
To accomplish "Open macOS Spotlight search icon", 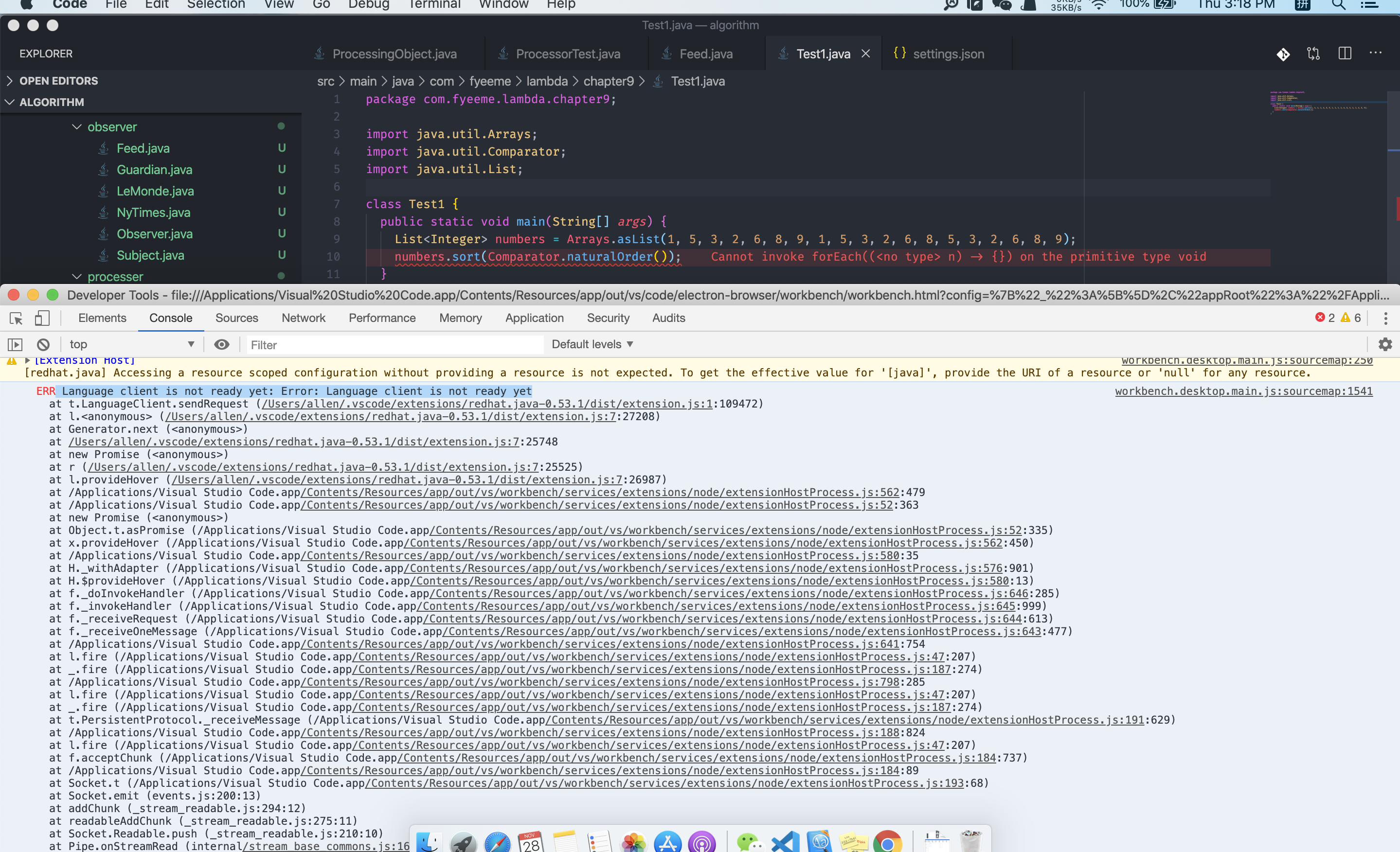I will [x=1339, y=4].
